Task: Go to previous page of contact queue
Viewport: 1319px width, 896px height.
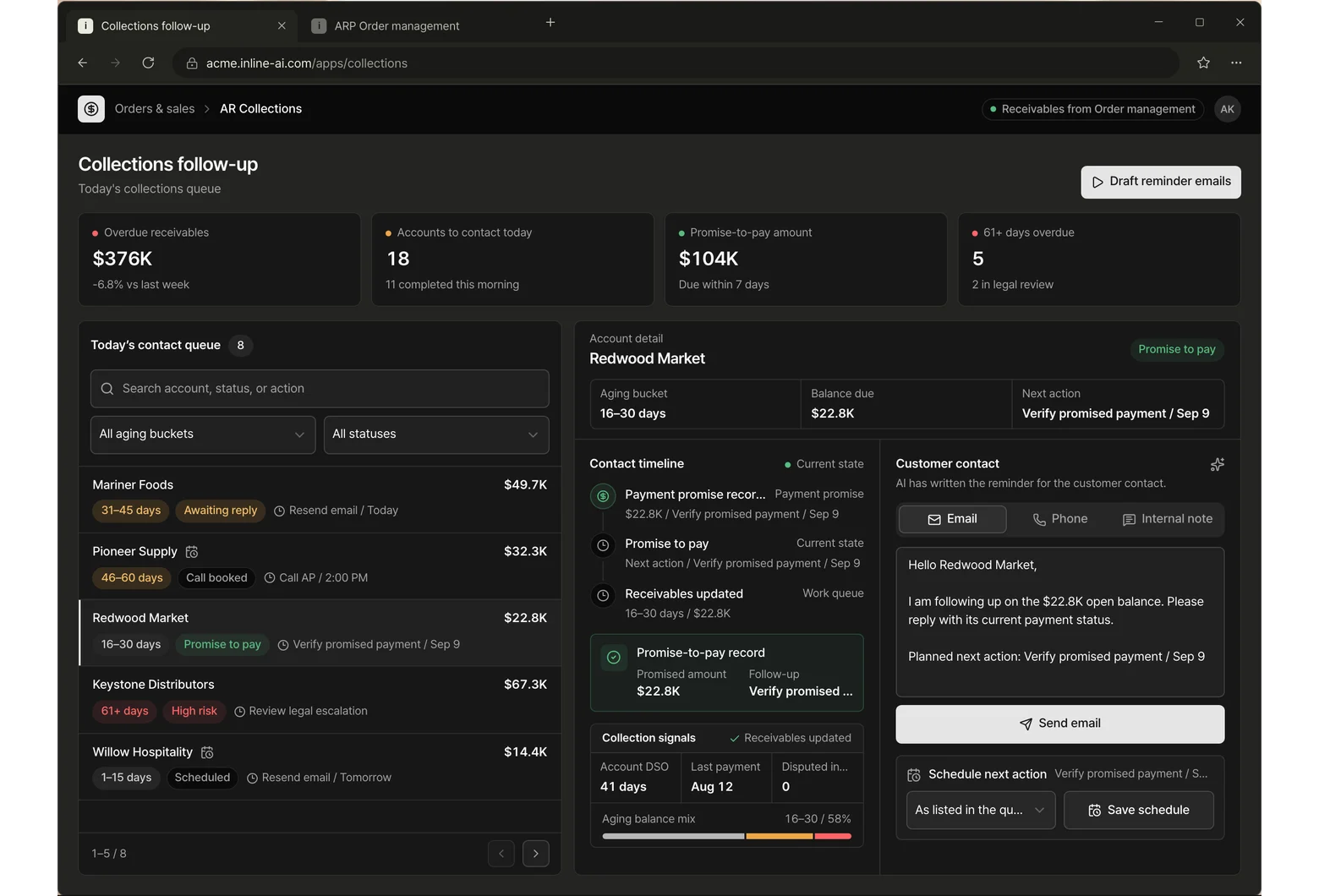Action: click(x=501, y=854)
